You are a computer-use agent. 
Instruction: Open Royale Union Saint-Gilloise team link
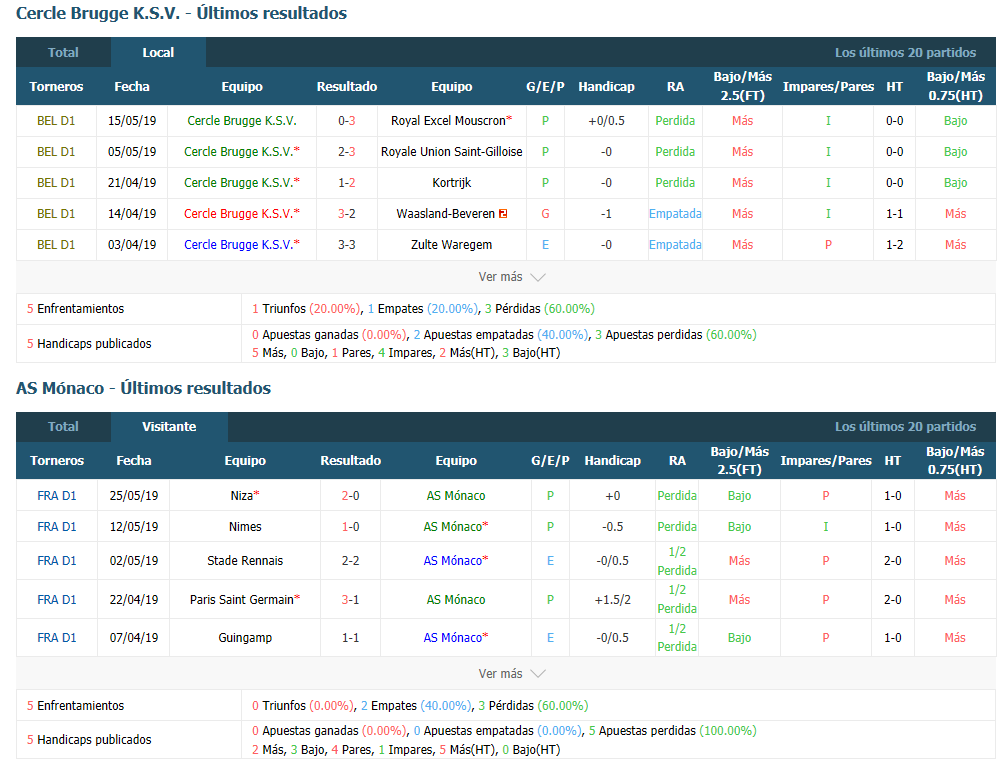tap(451, 152)
